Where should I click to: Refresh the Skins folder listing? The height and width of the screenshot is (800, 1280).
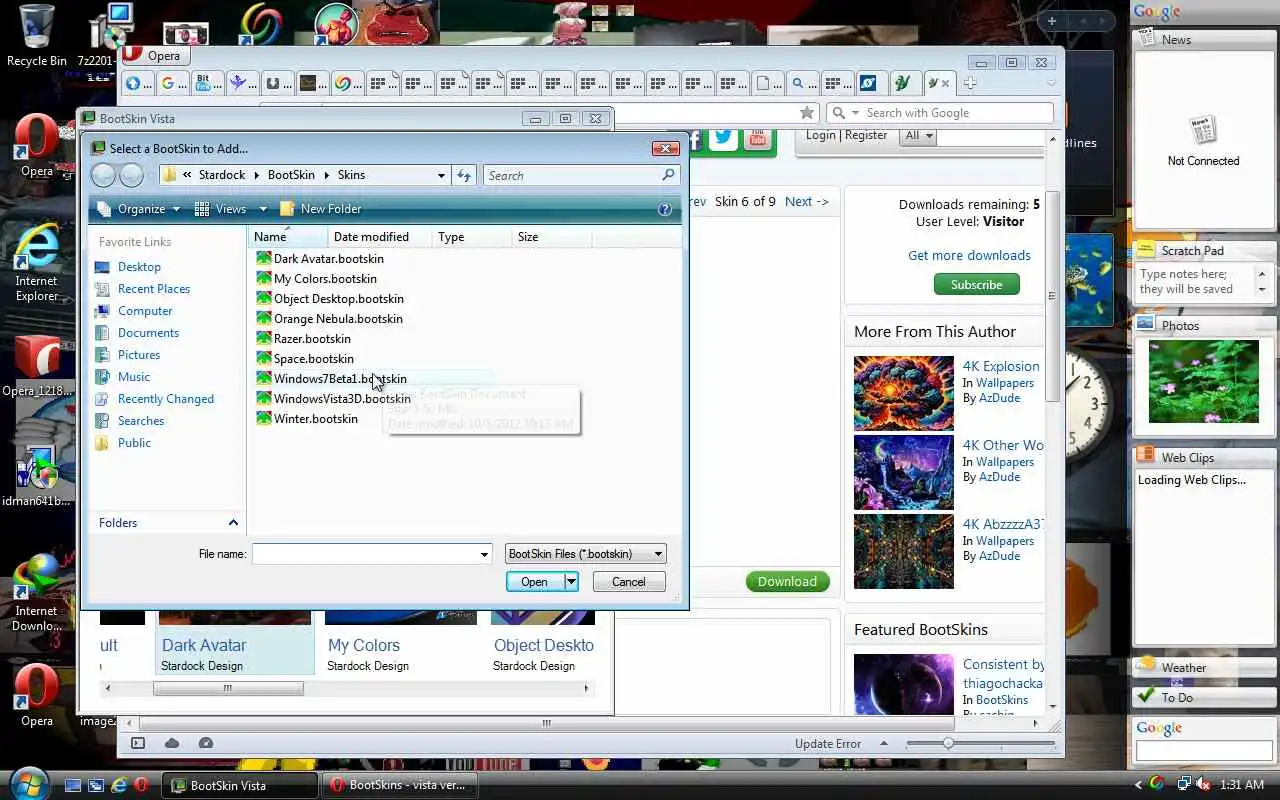pyautogui.click(x=464, y=175)
